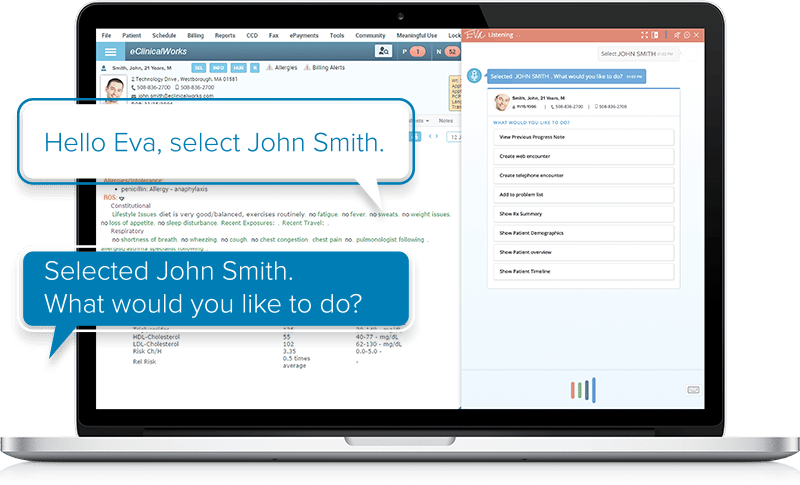Image resolution: width=800 pixels, height=485 pixels.
Task: Click the SEL button in patient header
Action: tap(199, 68)
